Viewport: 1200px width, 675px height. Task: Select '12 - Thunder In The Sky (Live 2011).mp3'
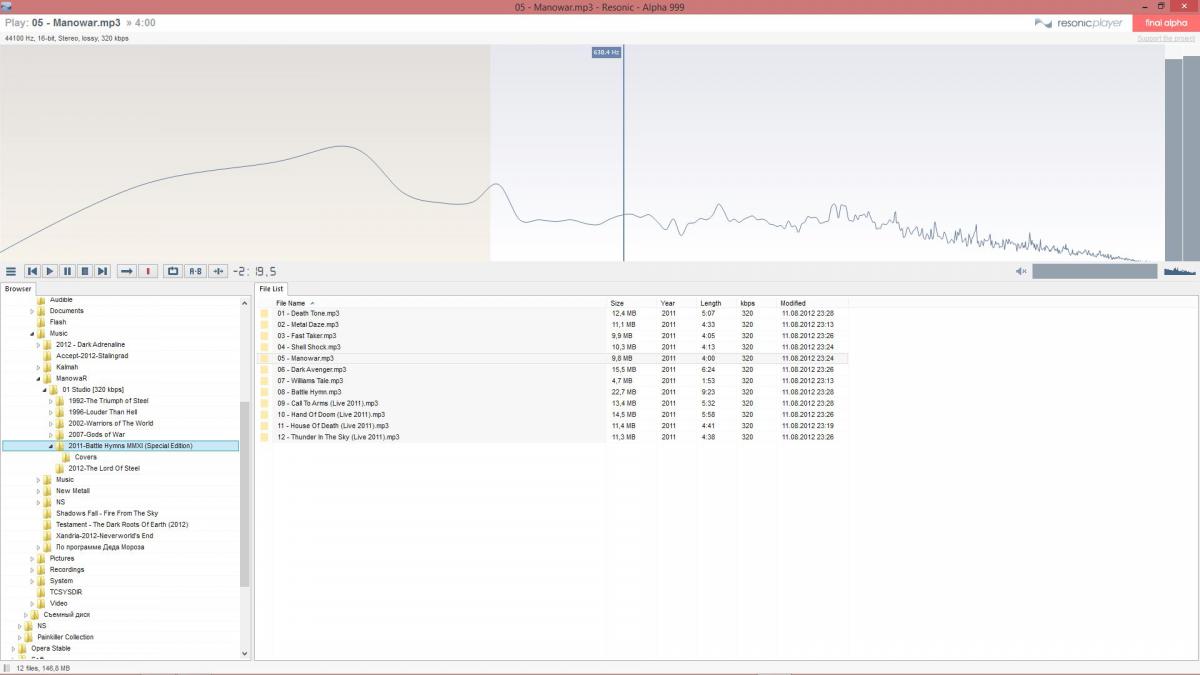click(x=338, y=437)
